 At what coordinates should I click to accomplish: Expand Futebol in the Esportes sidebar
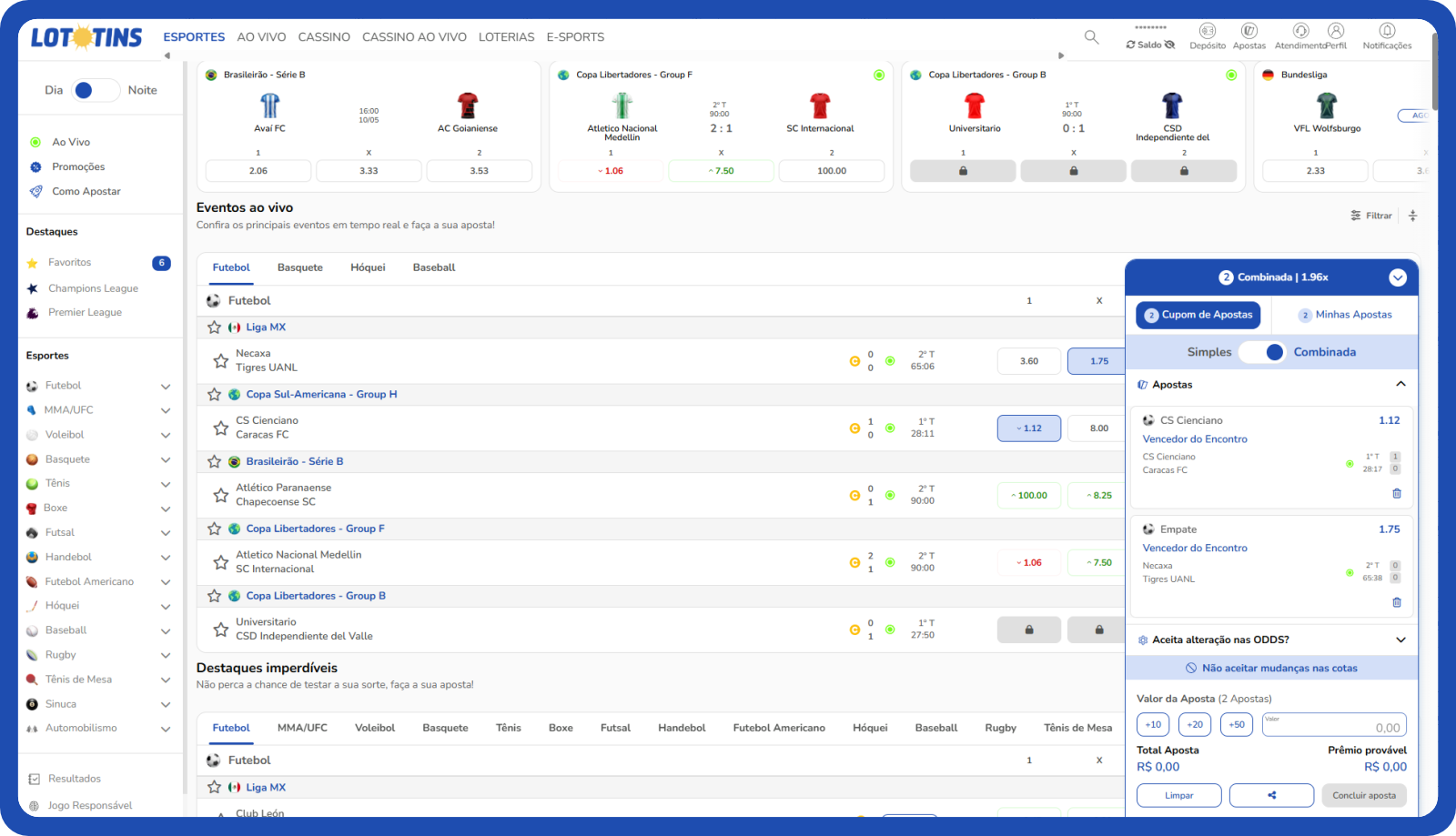coord(166,387)
